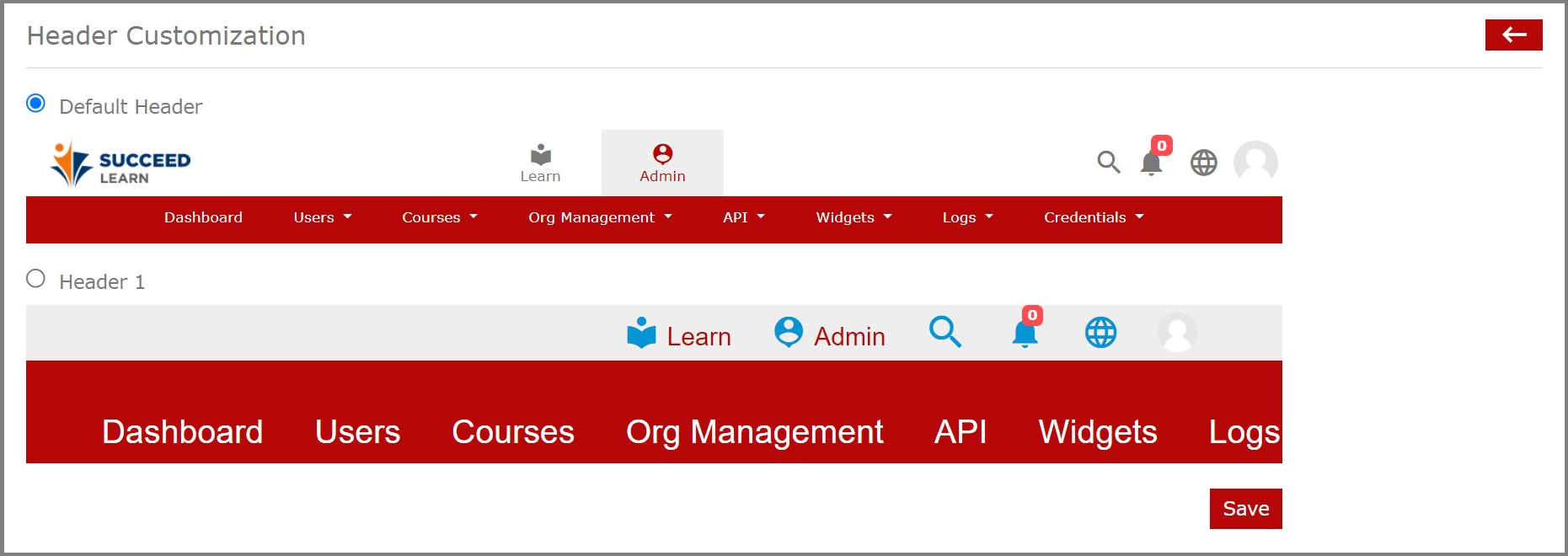Click the Header 1 label text

[102, 282]
